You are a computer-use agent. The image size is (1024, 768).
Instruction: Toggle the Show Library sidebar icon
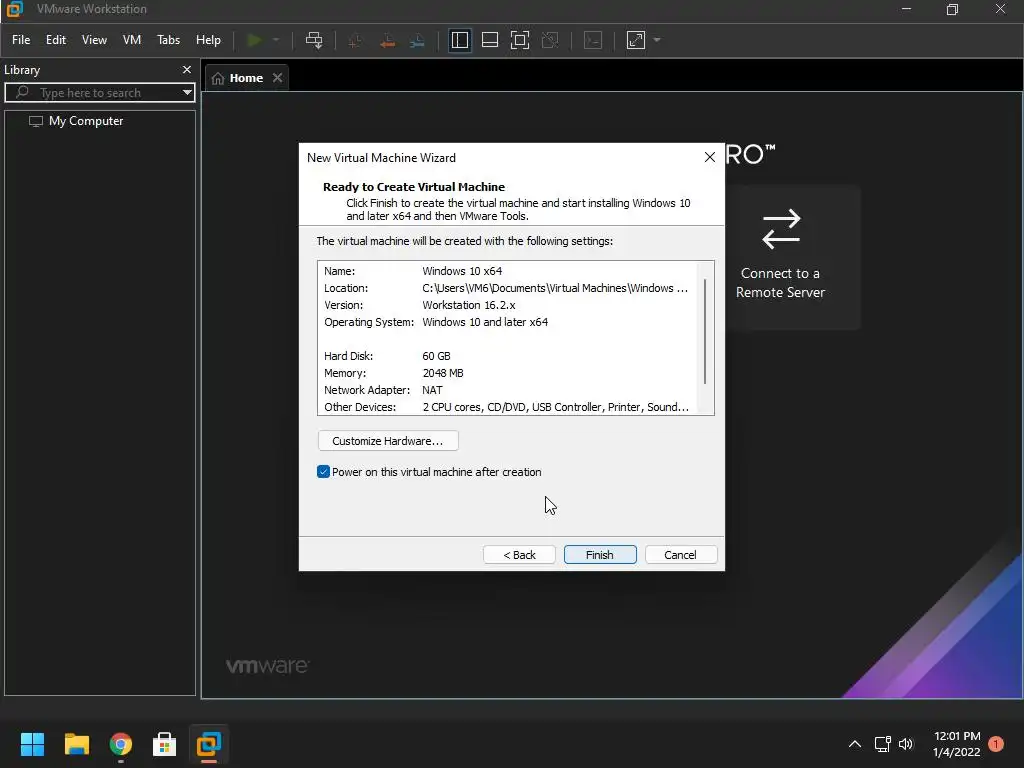[x=460, y=40]
